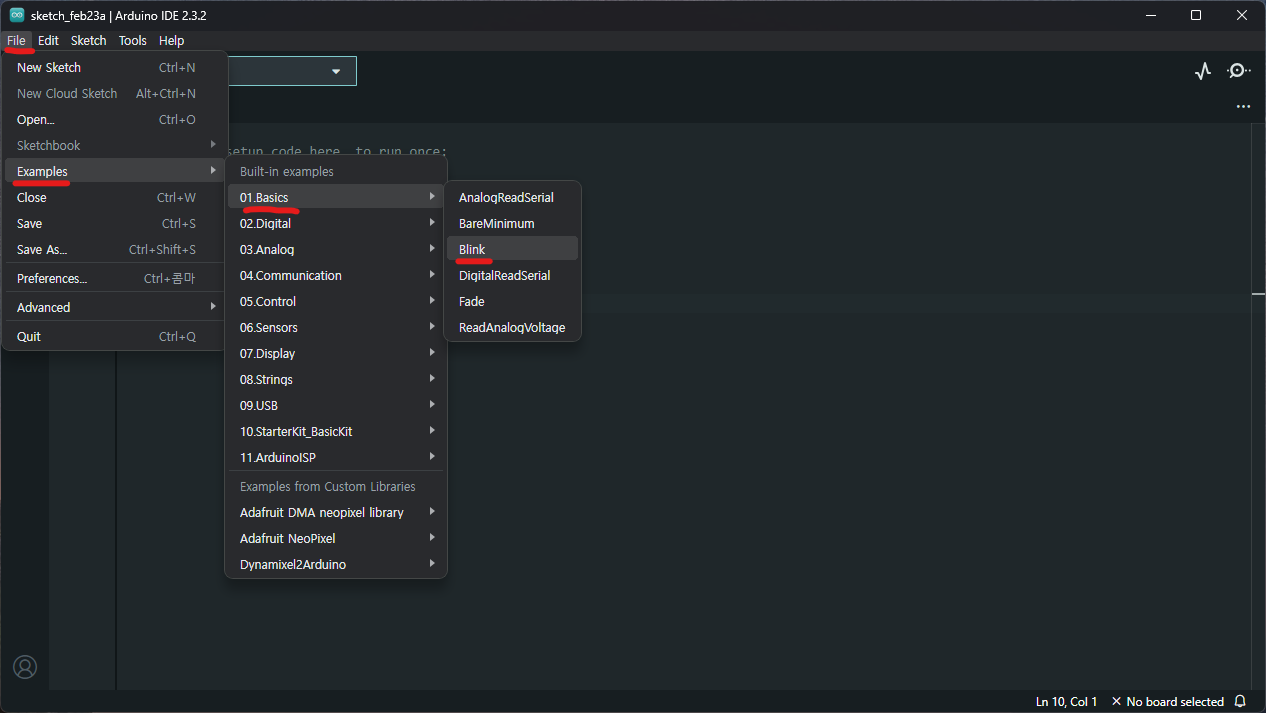Open 09.USB examples submenu

[336, 406]
